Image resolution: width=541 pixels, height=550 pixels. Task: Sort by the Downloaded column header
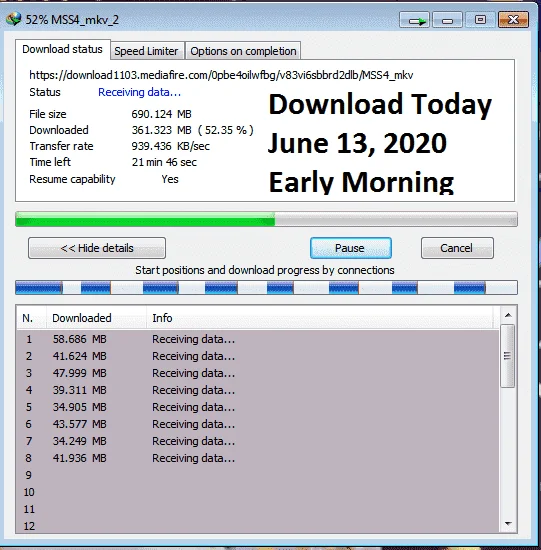tap(96, 318)
